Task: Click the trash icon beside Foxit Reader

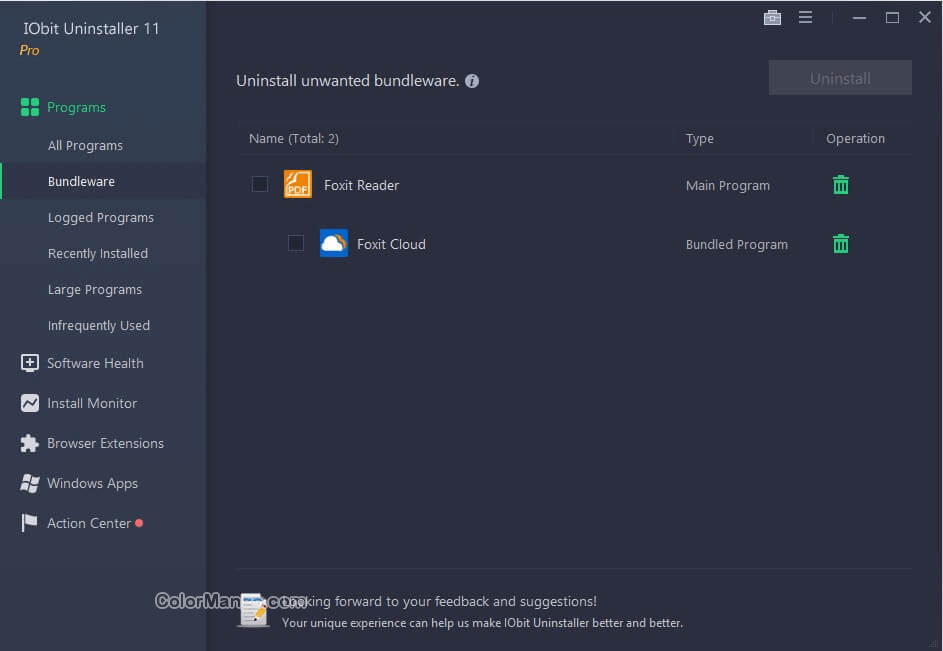Action: click(x=840, y=185)
